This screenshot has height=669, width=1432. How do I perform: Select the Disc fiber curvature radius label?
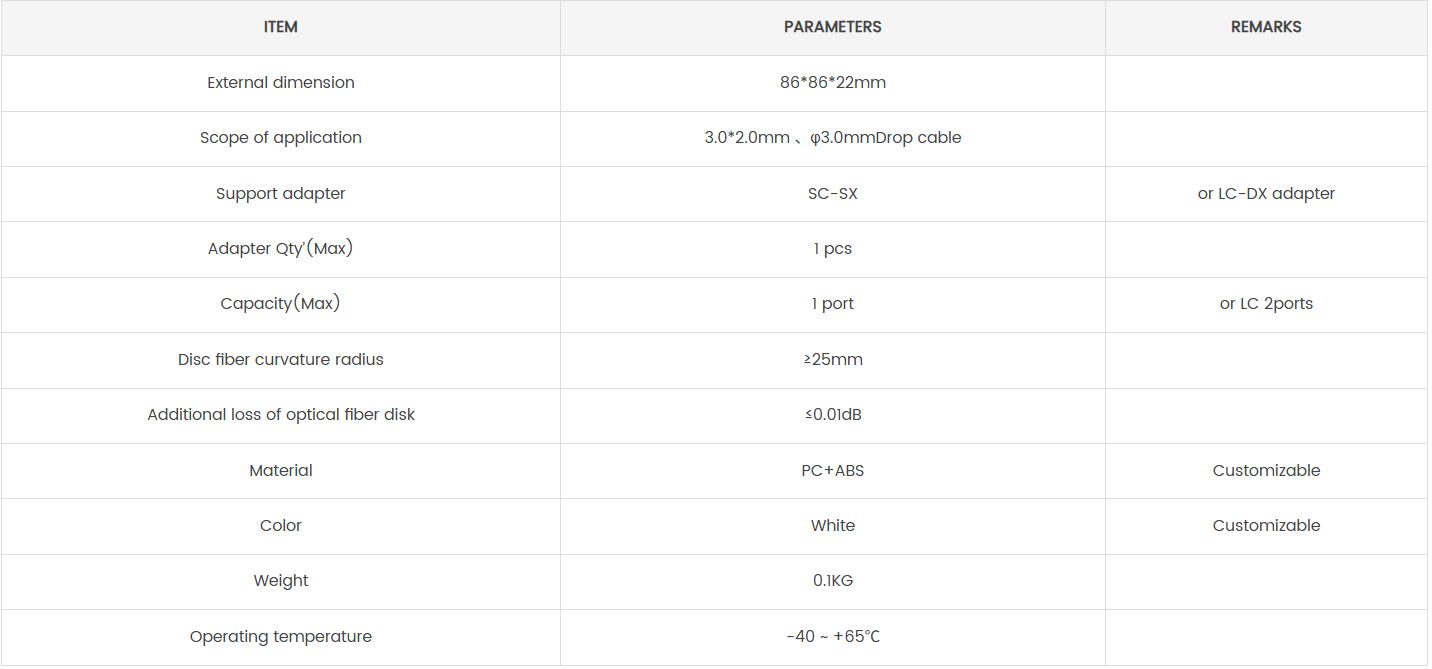coord(280,360)
